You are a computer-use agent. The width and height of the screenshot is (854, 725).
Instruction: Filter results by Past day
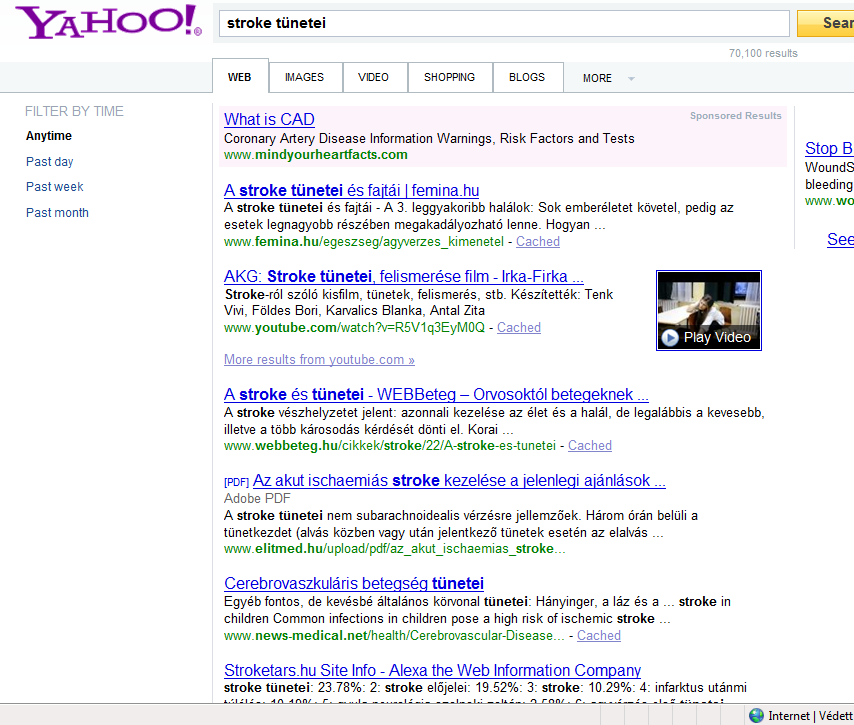(x=50, y=162)
